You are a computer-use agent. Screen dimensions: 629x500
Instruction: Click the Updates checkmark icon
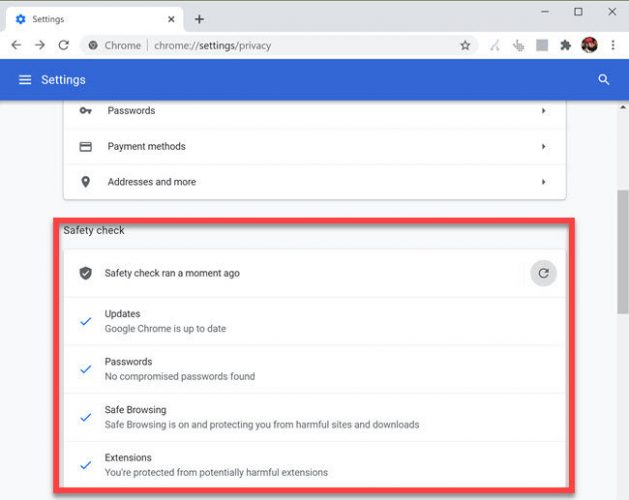point(85,321)
